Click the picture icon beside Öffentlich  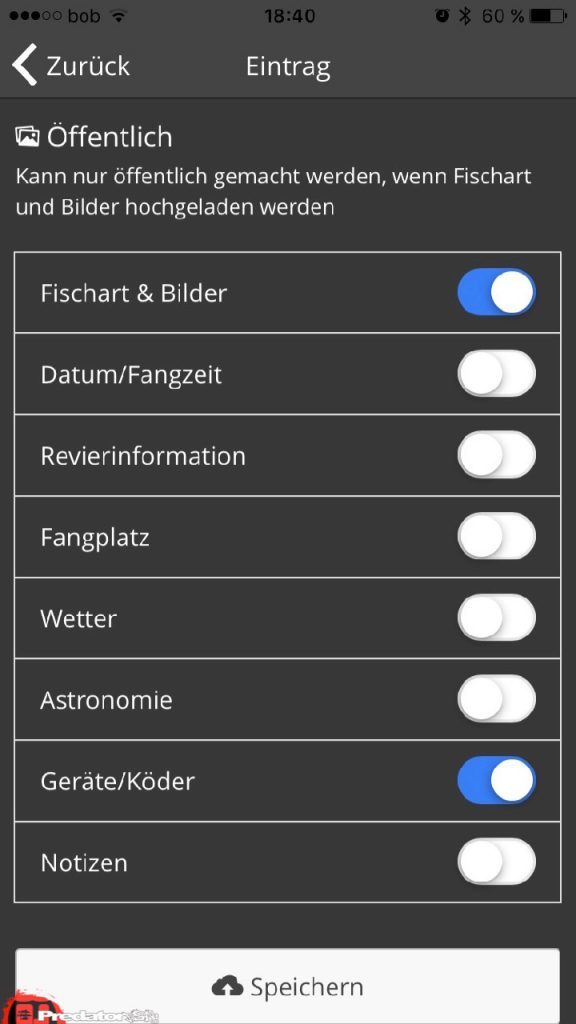tap(30, 137)
